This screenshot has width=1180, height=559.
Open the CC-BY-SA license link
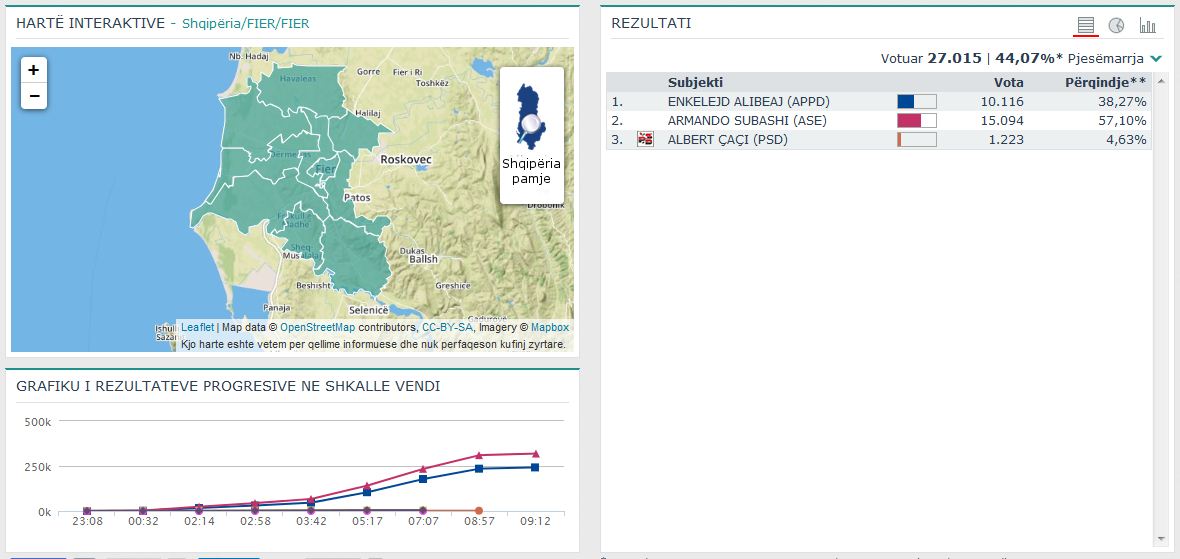447,327
